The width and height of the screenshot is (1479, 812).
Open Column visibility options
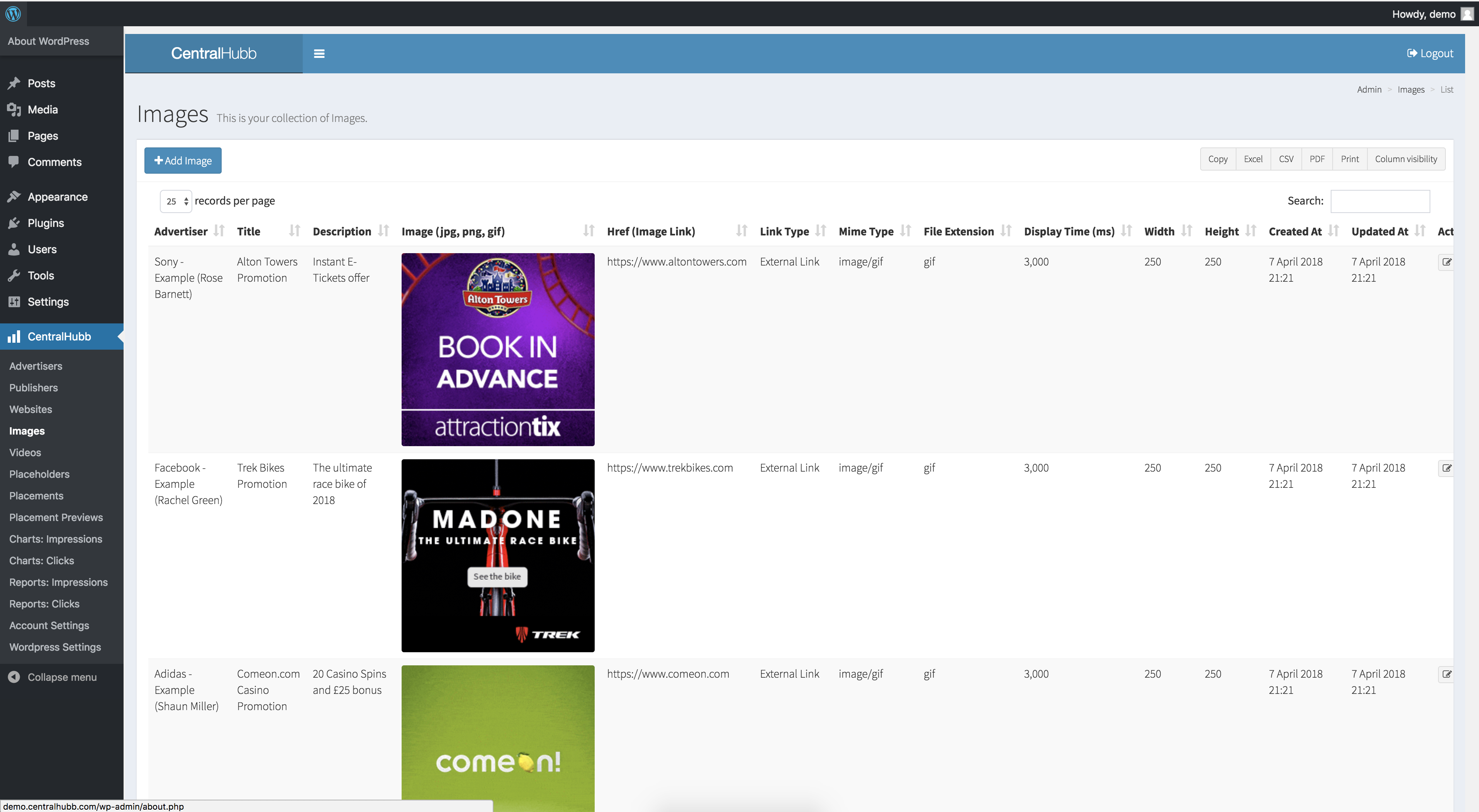tap(1406, 159)
